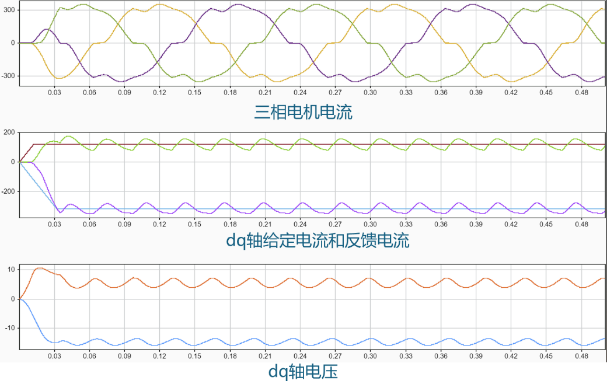The image size is (607, 391).
Task: Click the 0.39 time tick under dq current chart
Action: 476,224
